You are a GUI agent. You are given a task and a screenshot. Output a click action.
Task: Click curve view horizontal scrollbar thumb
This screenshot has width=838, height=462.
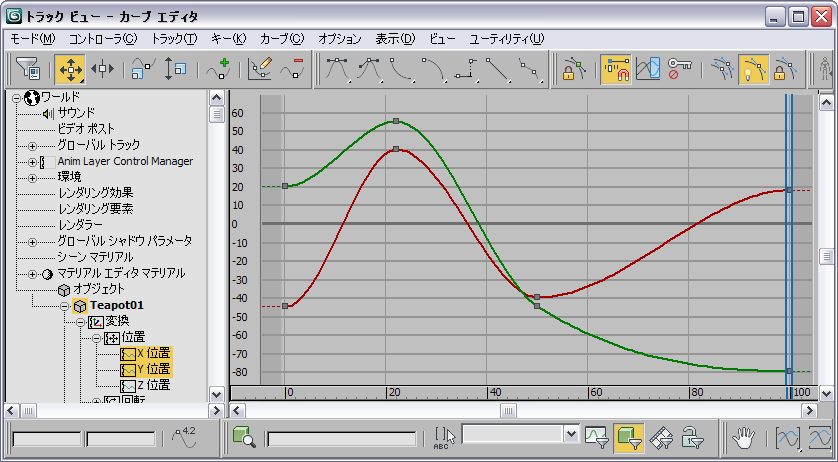(x=508, y=411)
